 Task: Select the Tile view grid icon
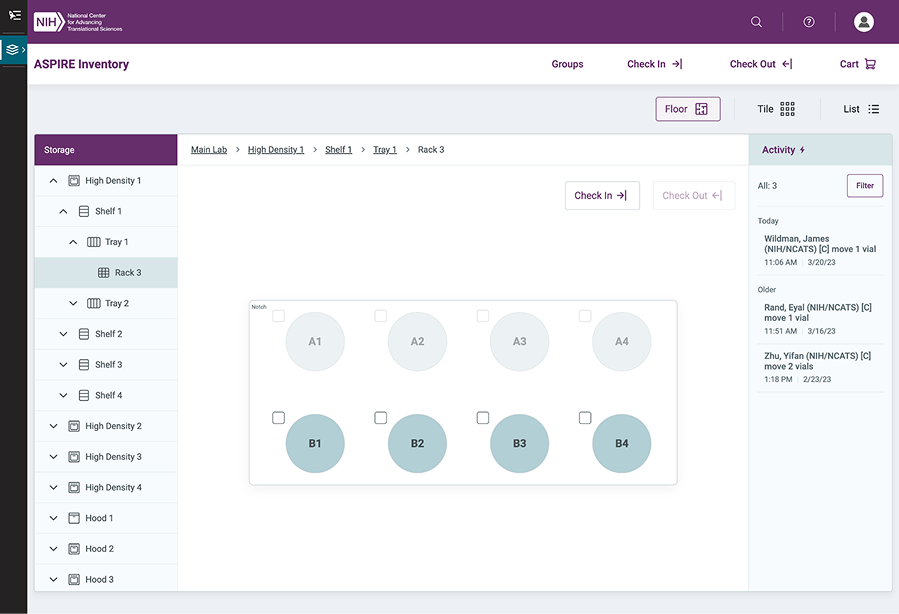click(x=790, y=109)
